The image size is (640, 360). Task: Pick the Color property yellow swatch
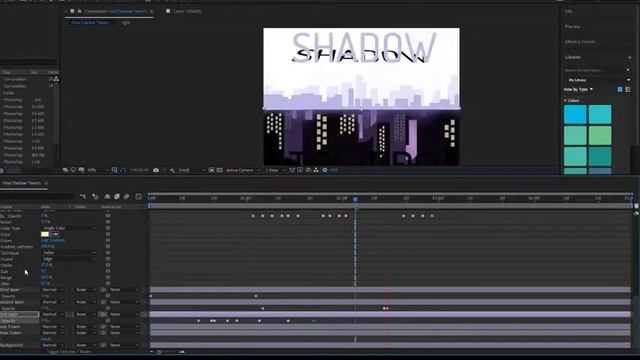click(45, 234)
